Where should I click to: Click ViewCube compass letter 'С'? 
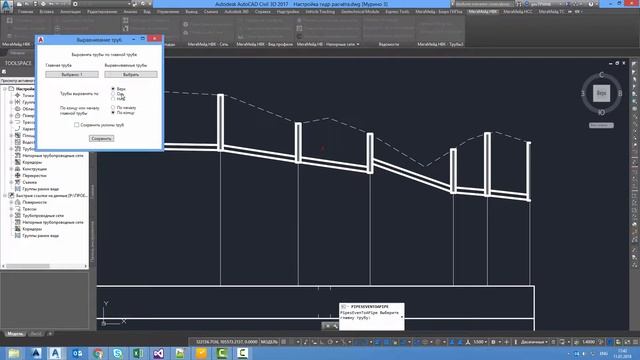[x=601, y=75]
